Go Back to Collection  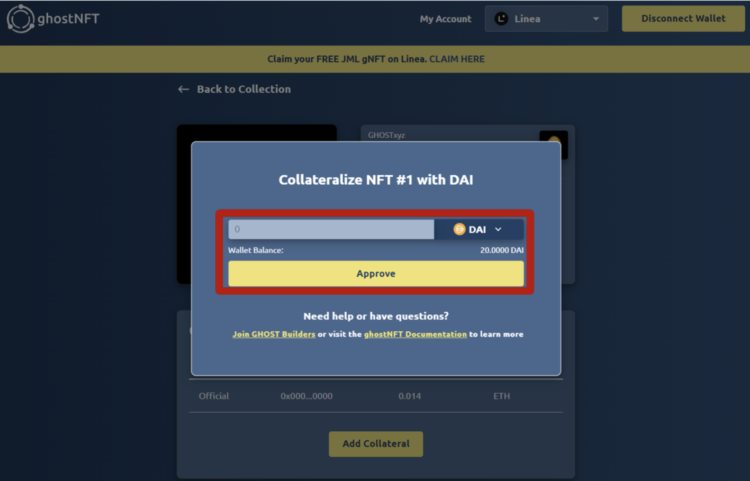pos(243,89)
